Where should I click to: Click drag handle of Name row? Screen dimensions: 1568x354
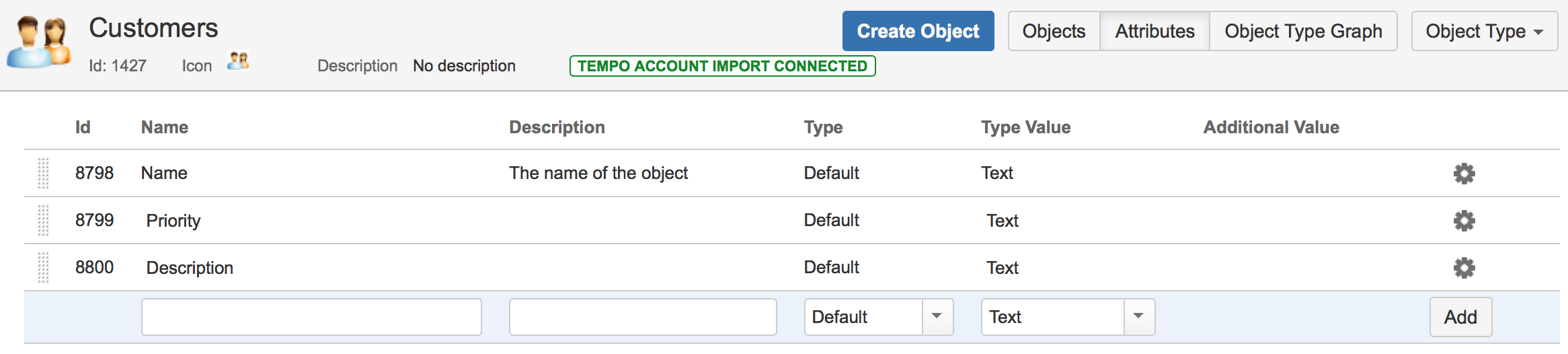(x=43, y=174)
